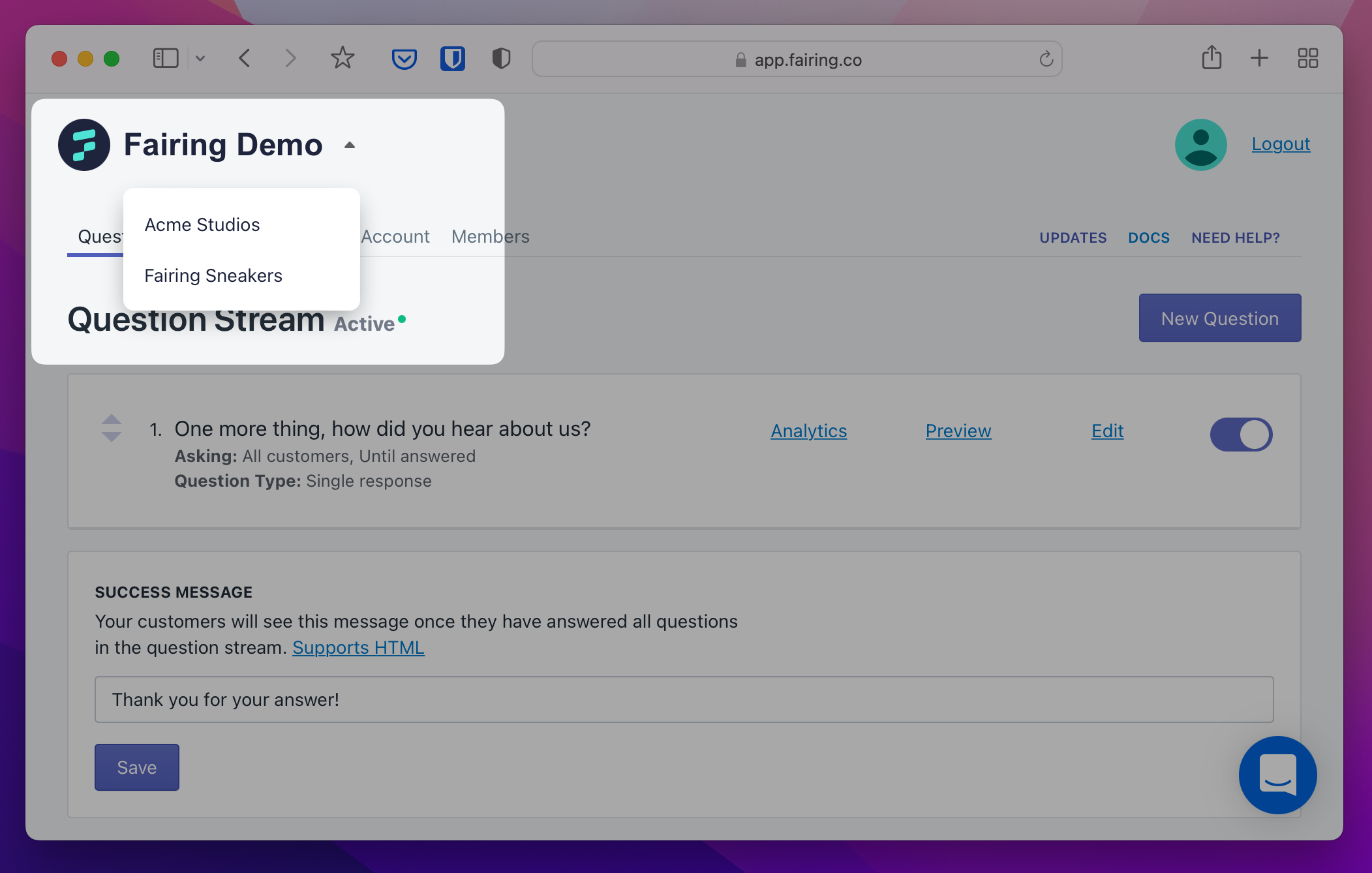Open the Bitwarden extension icon

[x=452, y=59]
